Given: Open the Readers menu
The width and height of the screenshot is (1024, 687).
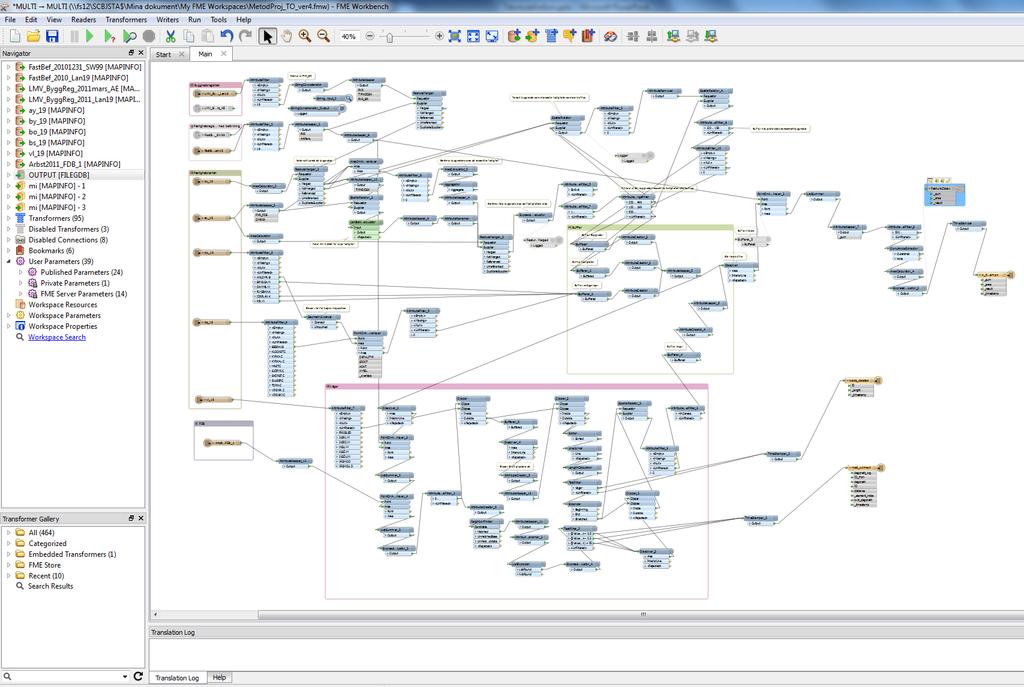Looking at the screenshot, I should click(x=84, y=20).
